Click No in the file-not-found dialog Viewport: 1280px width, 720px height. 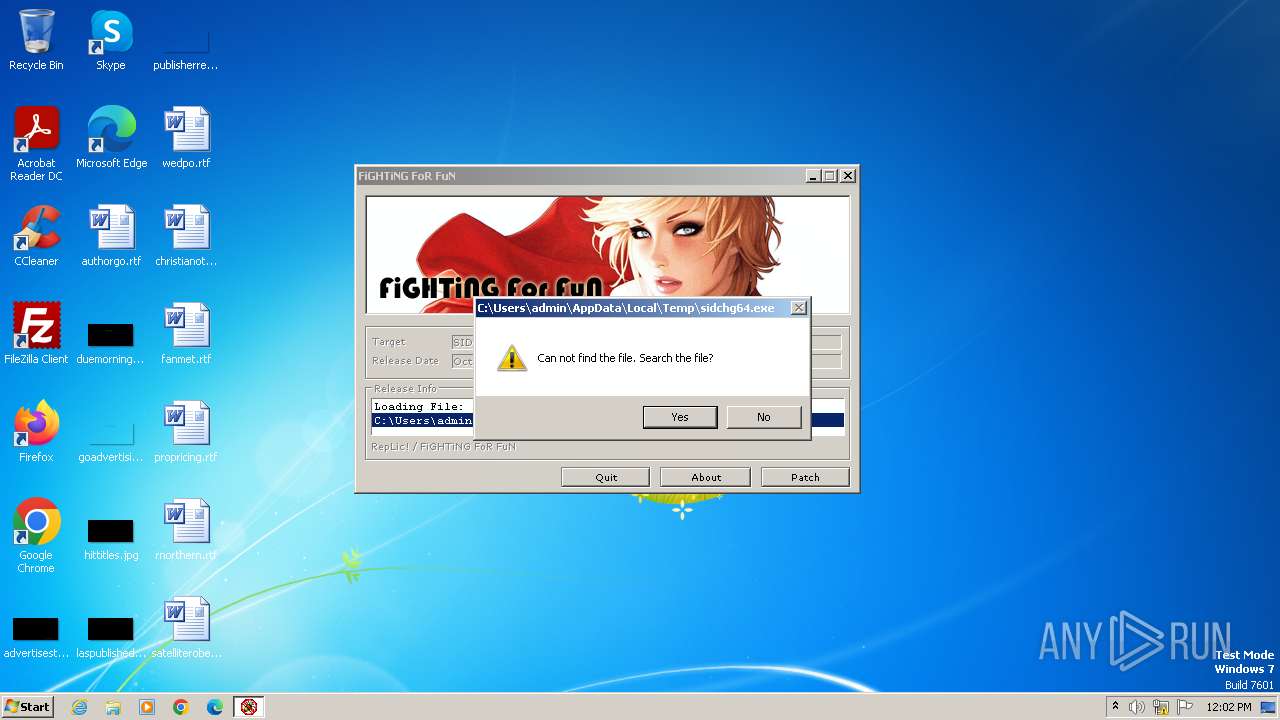pyautogui.click(x=763, y=417)
